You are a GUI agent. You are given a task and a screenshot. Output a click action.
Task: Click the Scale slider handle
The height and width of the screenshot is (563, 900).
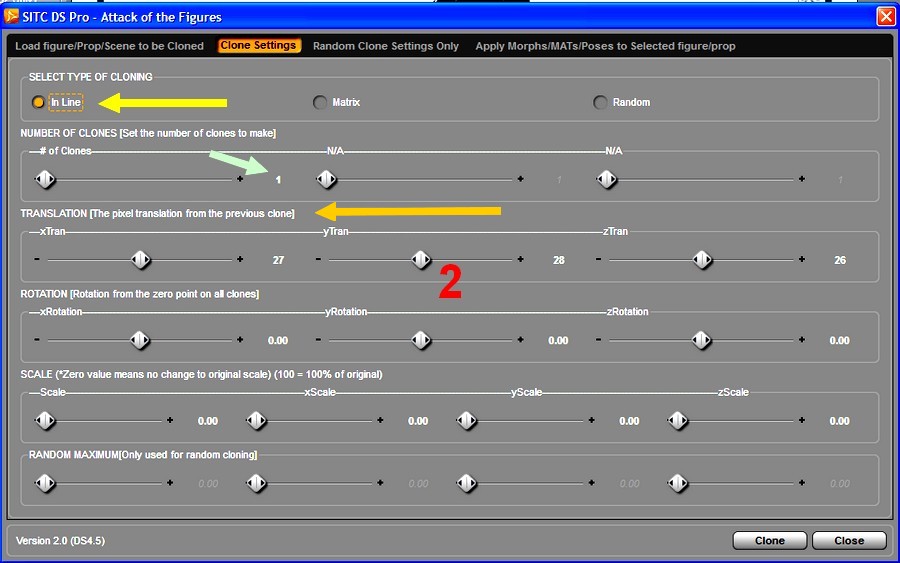coord(45,421)
